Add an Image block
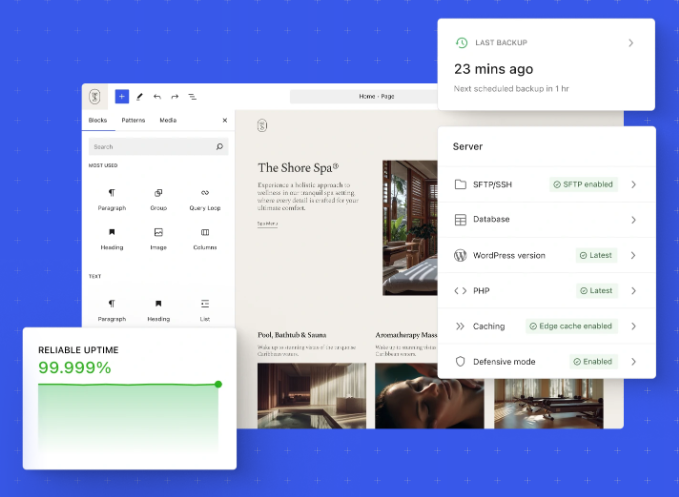The image size is (679, 497). [x=158, y=237]
